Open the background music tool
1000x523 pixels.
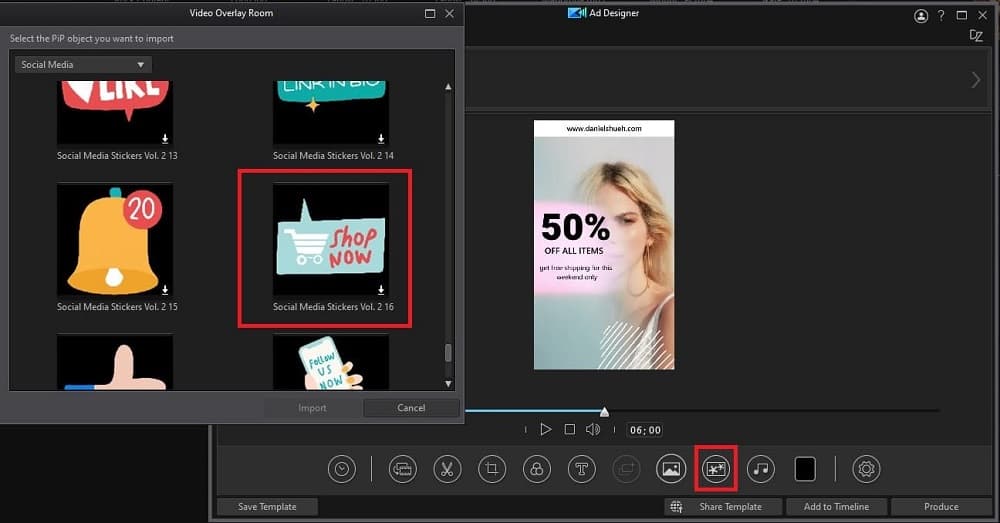pyautogui.click(x=761, y=469)
